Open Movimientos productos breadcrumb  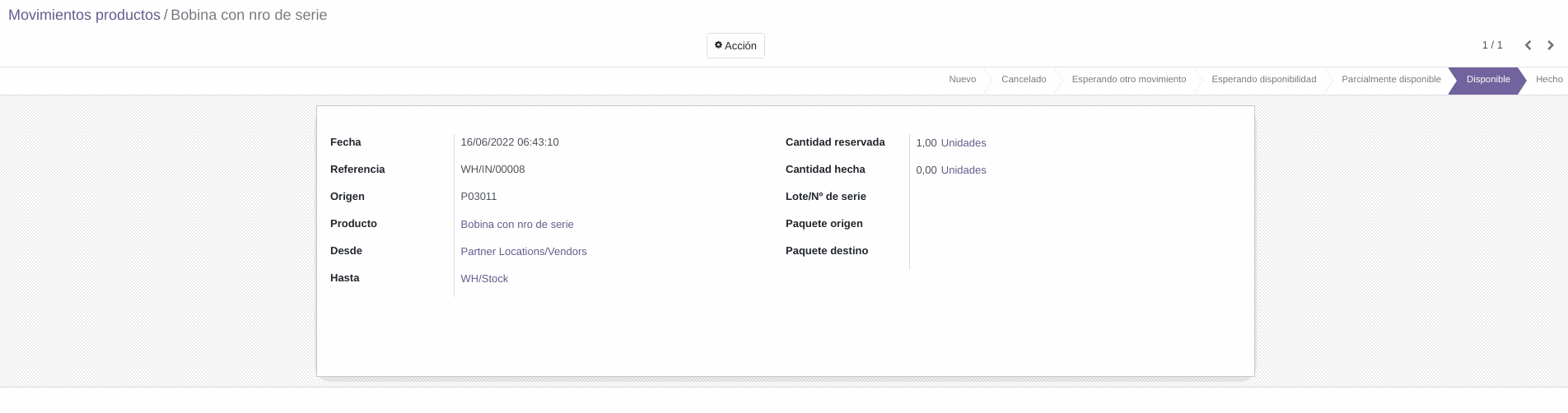(x=84, y=15)
